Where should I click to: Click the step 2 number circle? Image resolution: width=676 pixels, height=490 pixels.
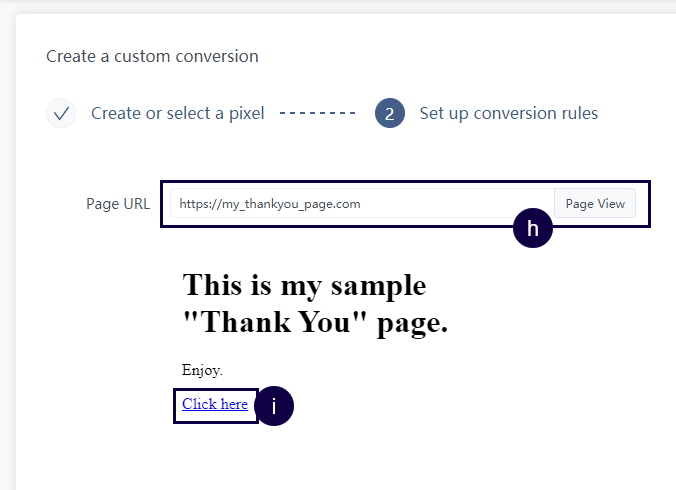tap(389, 113)
